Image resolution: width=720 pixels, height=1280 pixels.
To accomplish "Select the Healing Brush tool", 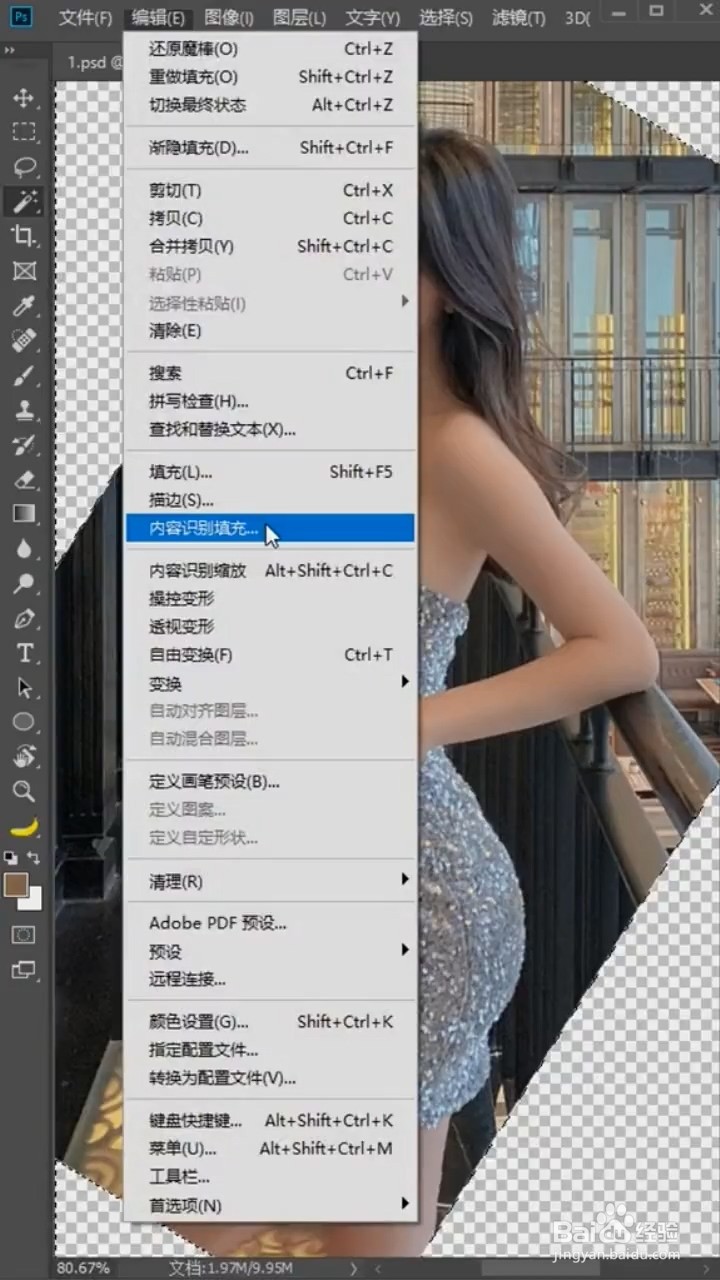I will (23, 341).
